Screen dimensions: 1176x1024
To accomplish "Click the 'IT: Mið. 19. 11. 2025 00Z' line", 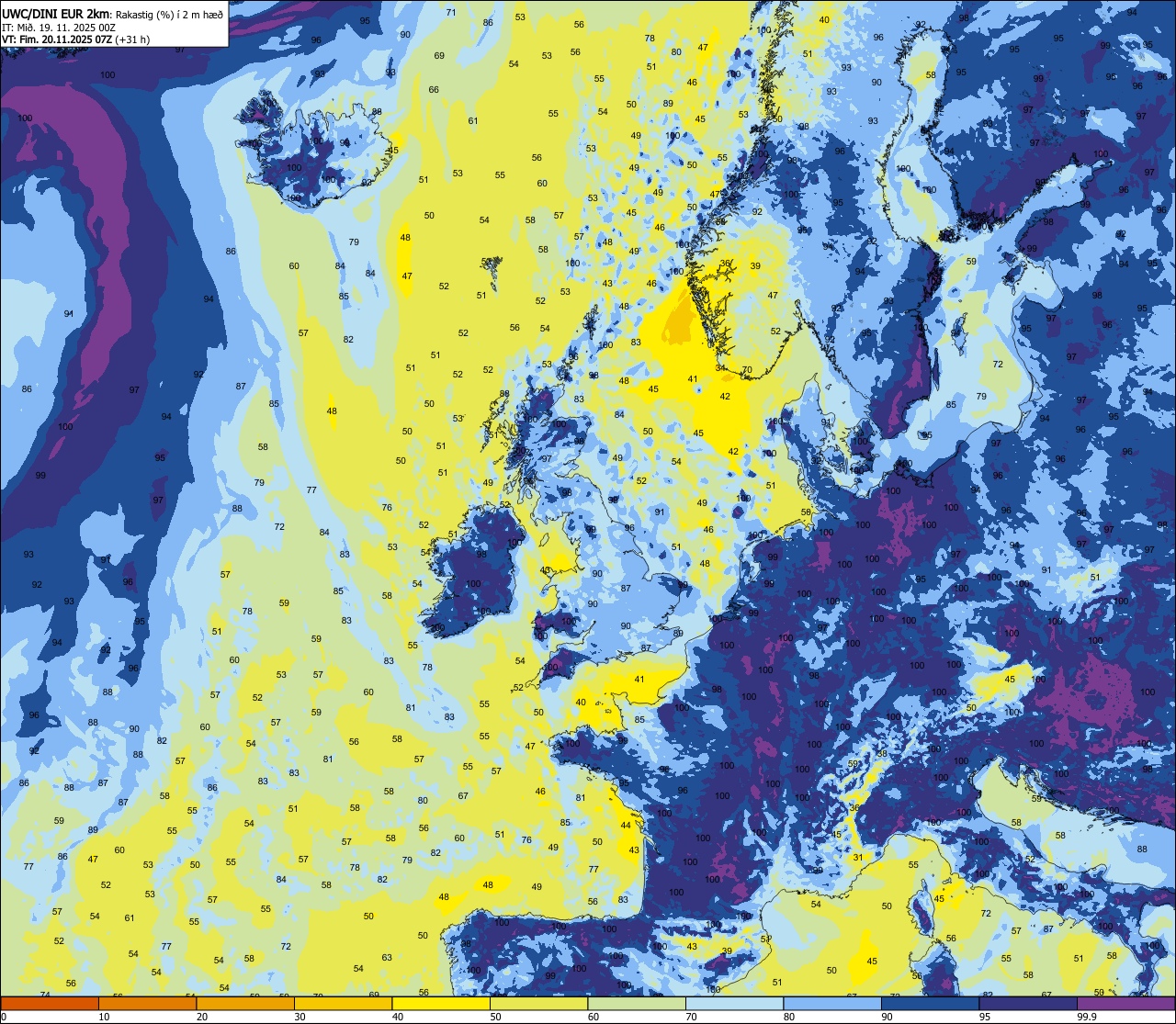I will [58, 27].
